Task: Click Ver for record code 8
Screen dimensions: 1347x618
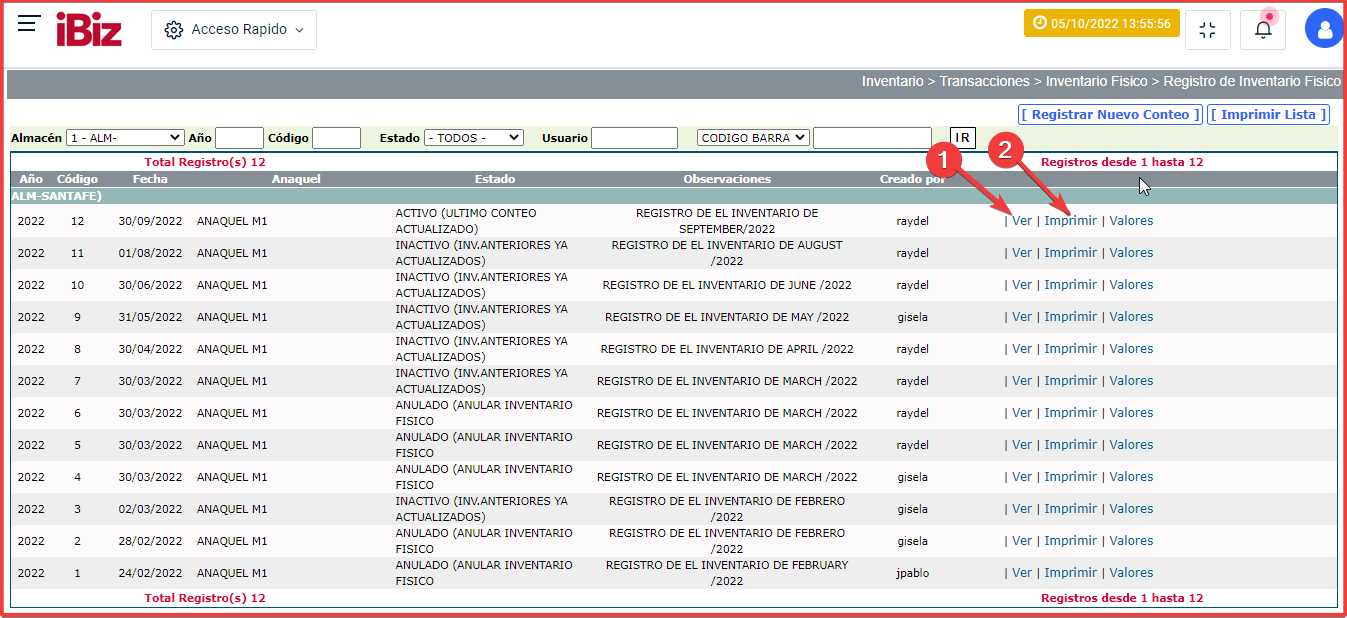Action: tap(1021, 349)
